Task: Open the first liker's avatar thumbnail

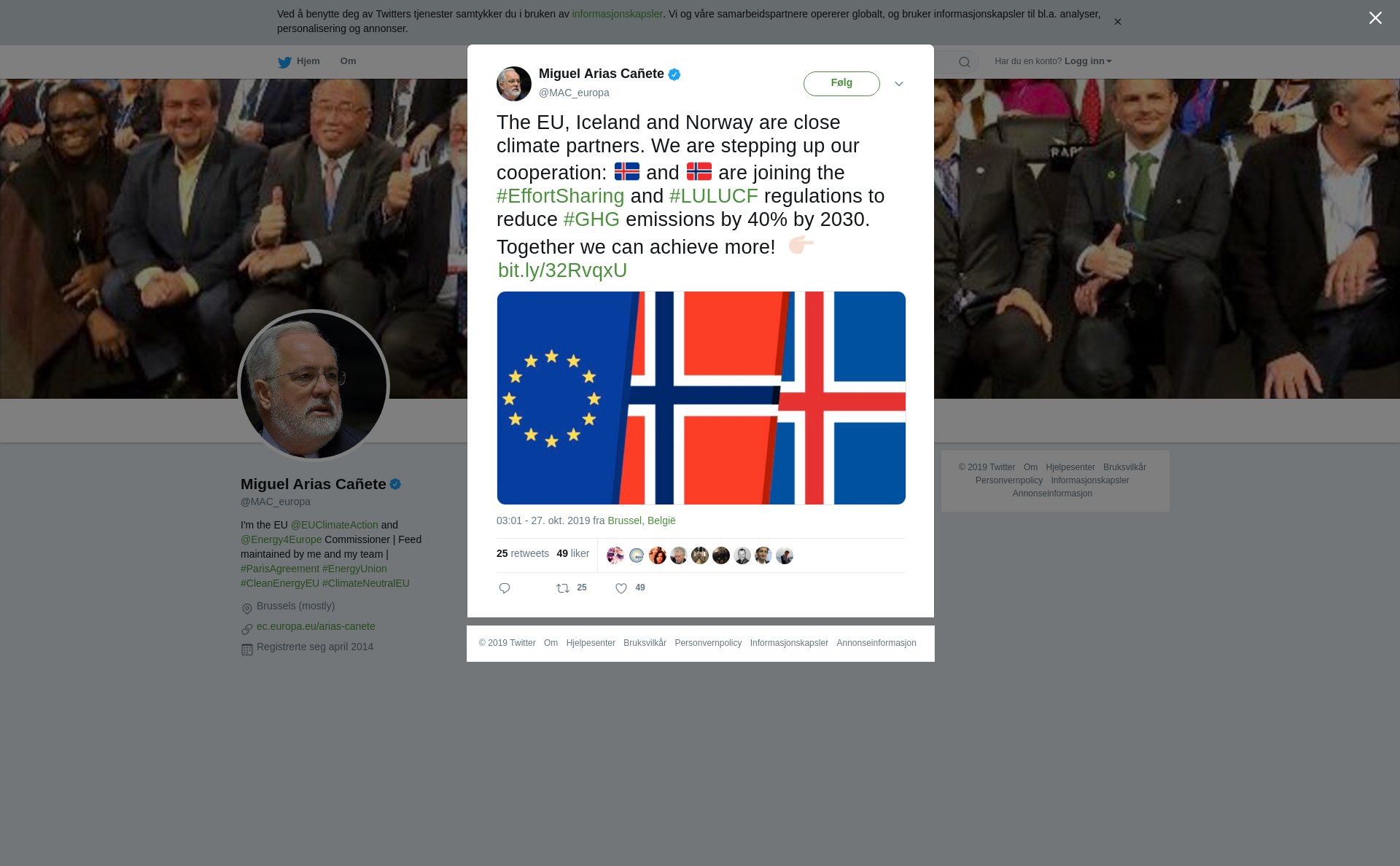Action: tap(615, 555)
